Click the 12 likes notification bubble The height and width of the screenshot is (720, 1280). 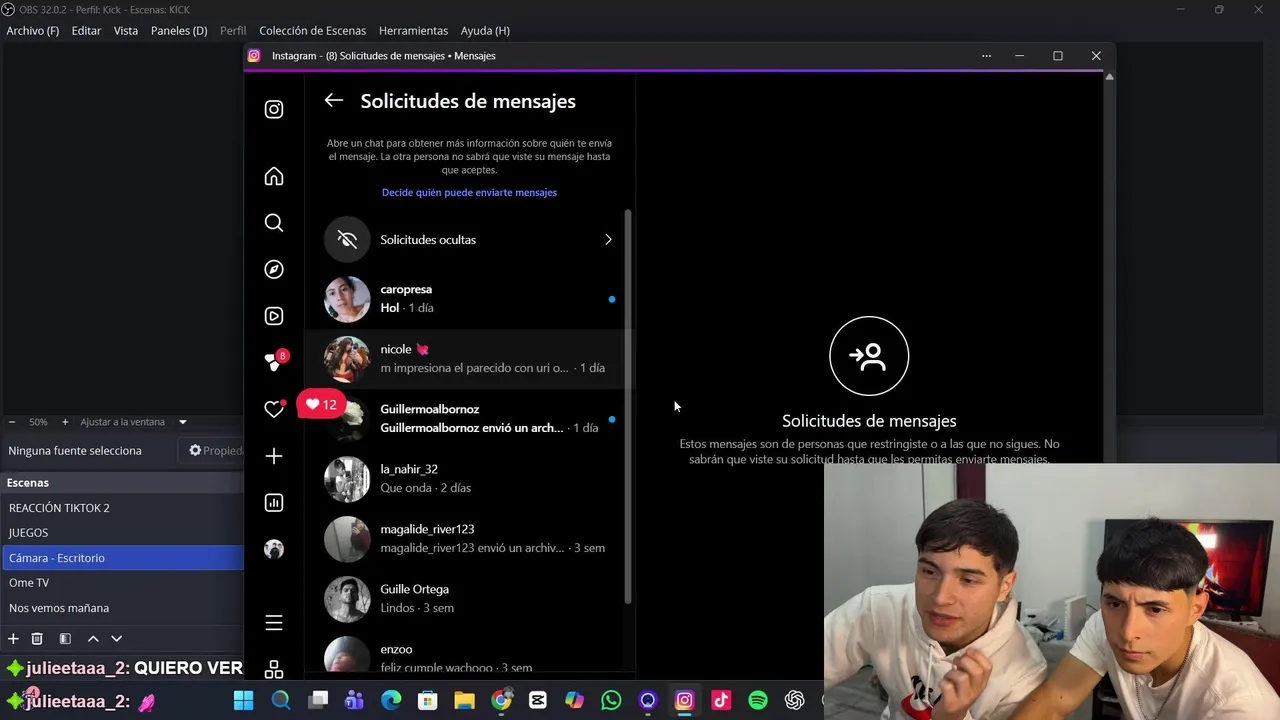pos(321,405)
